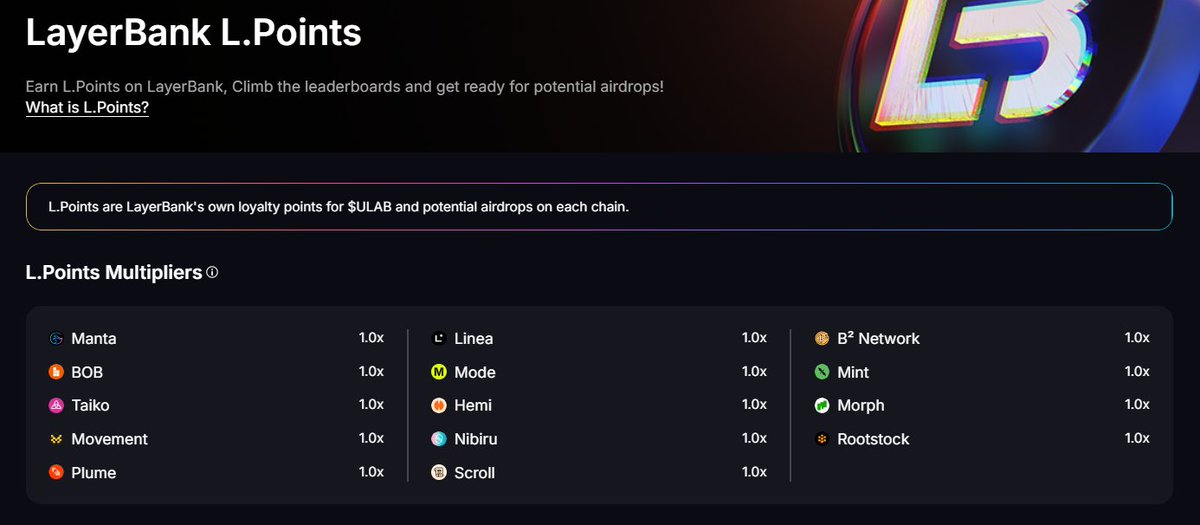The height and width of the screenshot is (525, 1200).
Task: Click the Mode chain icon
Action: pos(439,372)
